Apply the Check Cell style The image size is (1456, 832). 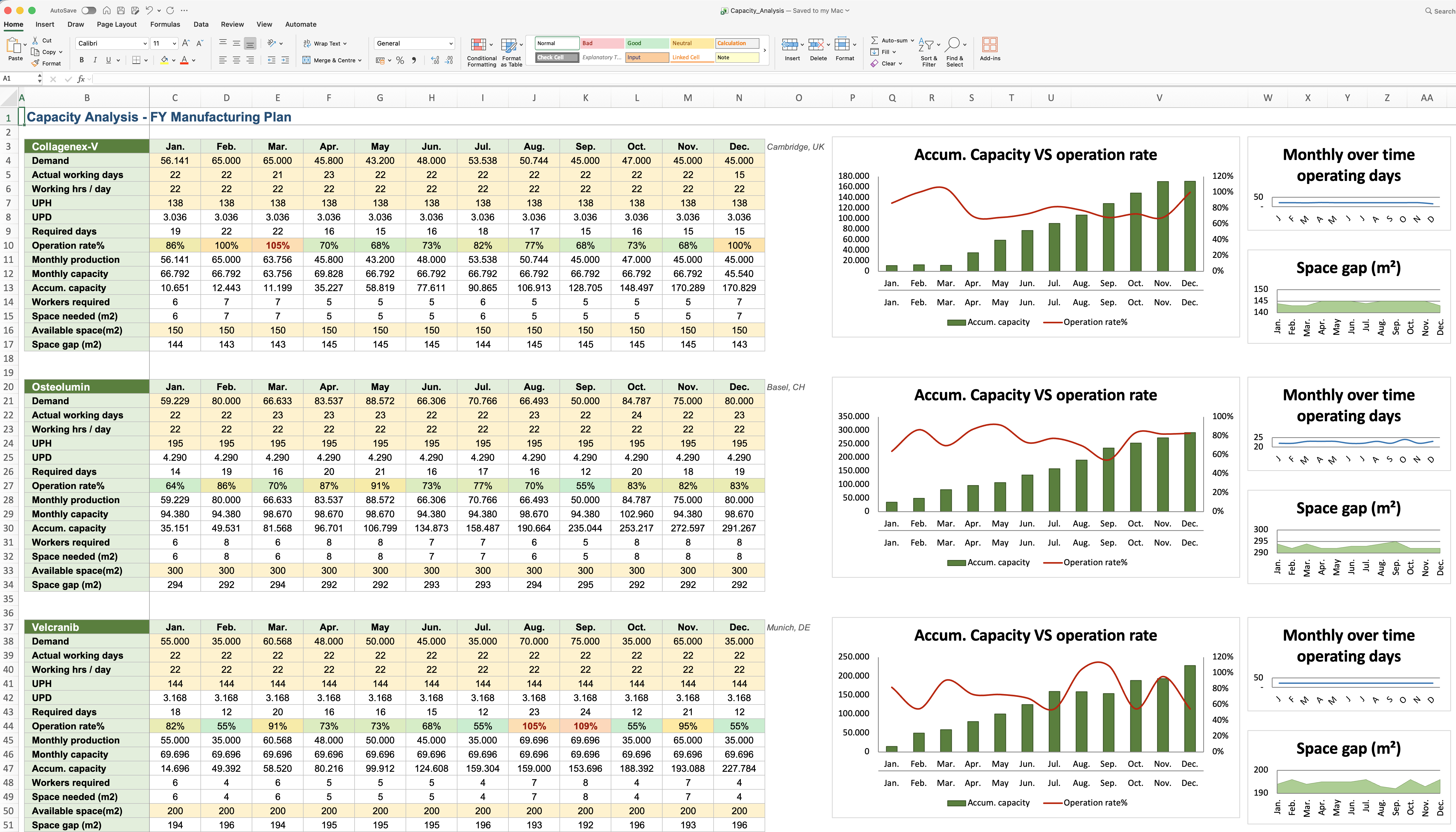[557, 57]
